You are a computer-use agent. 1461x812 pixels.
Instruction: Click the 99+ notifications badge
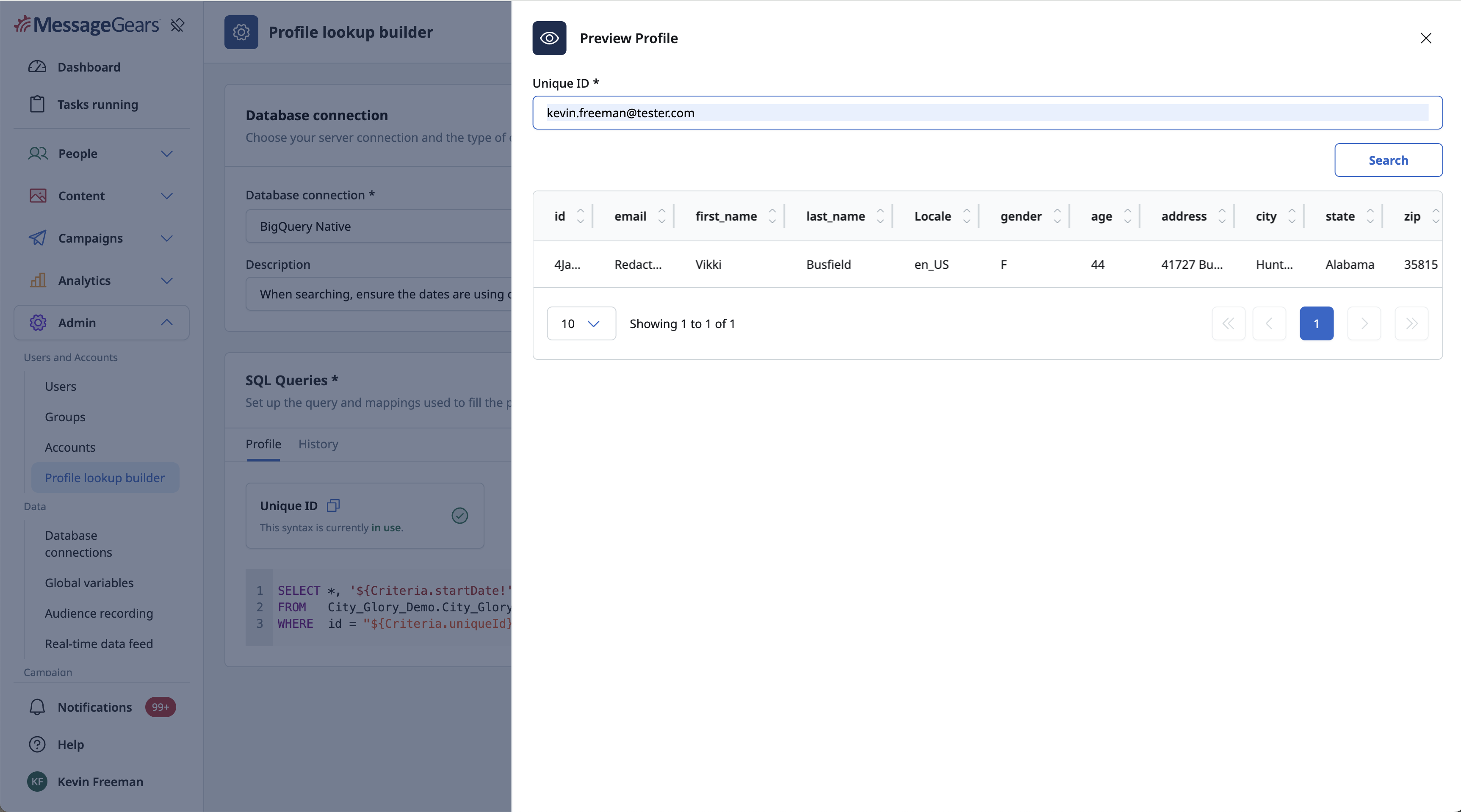coord(160,707)
